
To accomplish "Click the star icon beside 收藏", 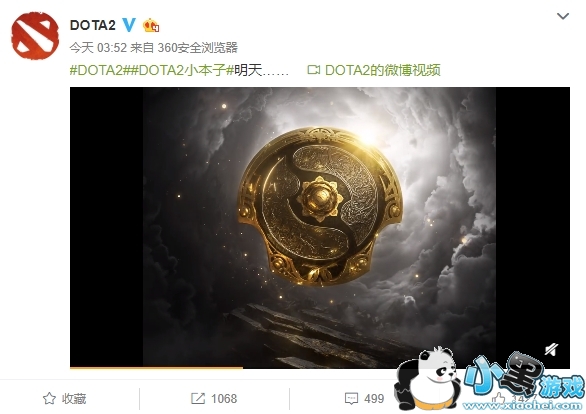I will point(49,398).
